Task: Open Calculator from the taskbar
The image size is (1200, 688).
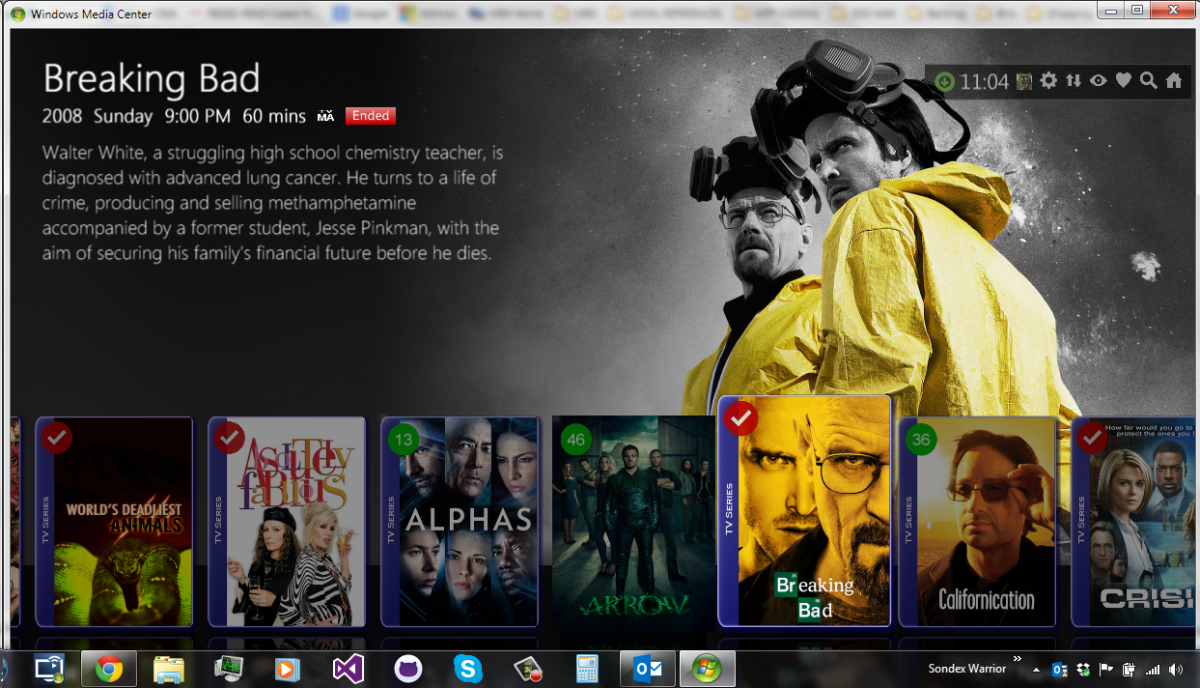Action: point(587,669)
